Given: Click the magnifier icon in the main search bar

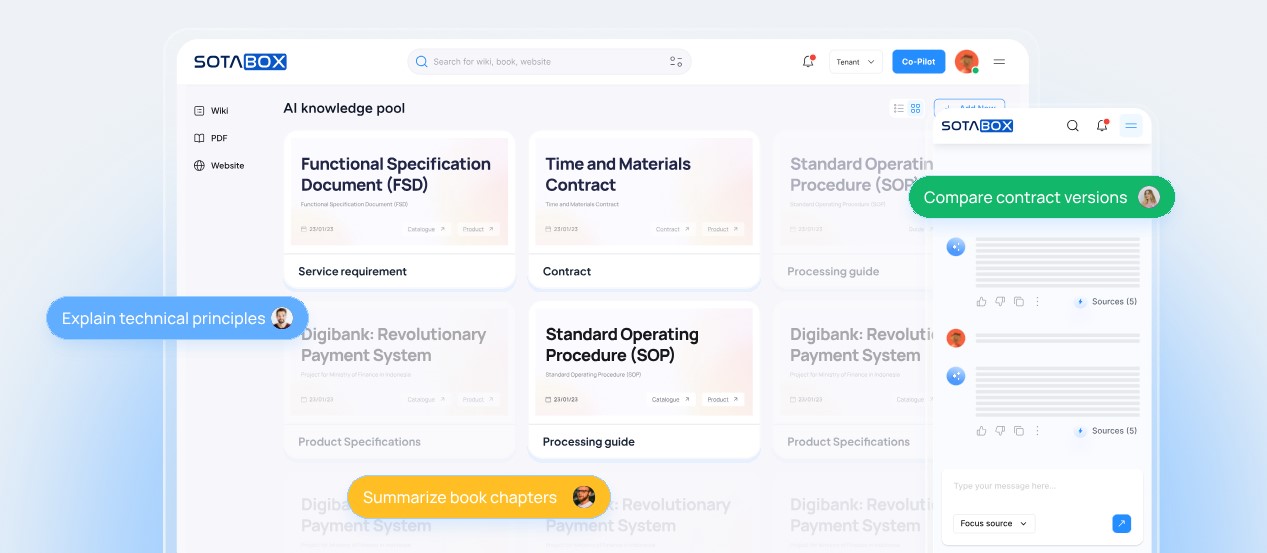Looking at the screenshot, I should pos(422,62).
